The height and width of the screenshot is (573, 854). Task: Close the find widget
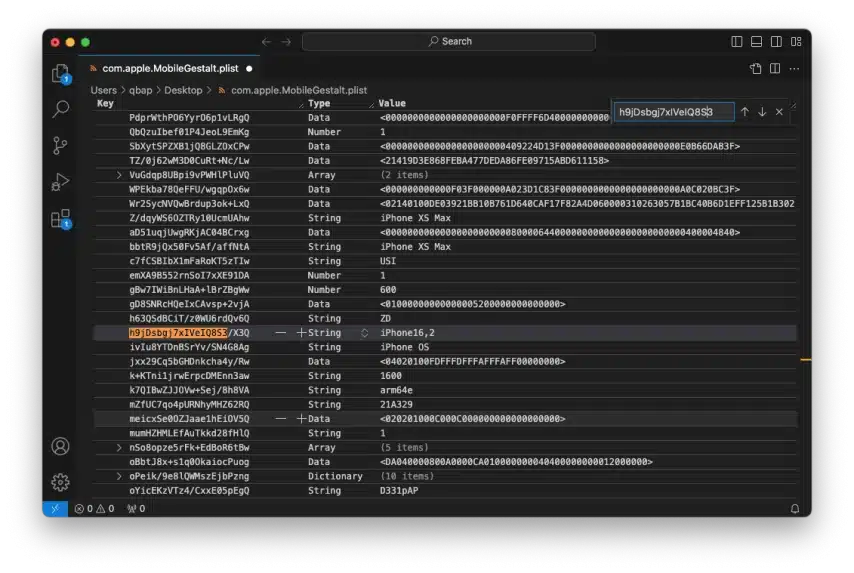coord(779,112)
